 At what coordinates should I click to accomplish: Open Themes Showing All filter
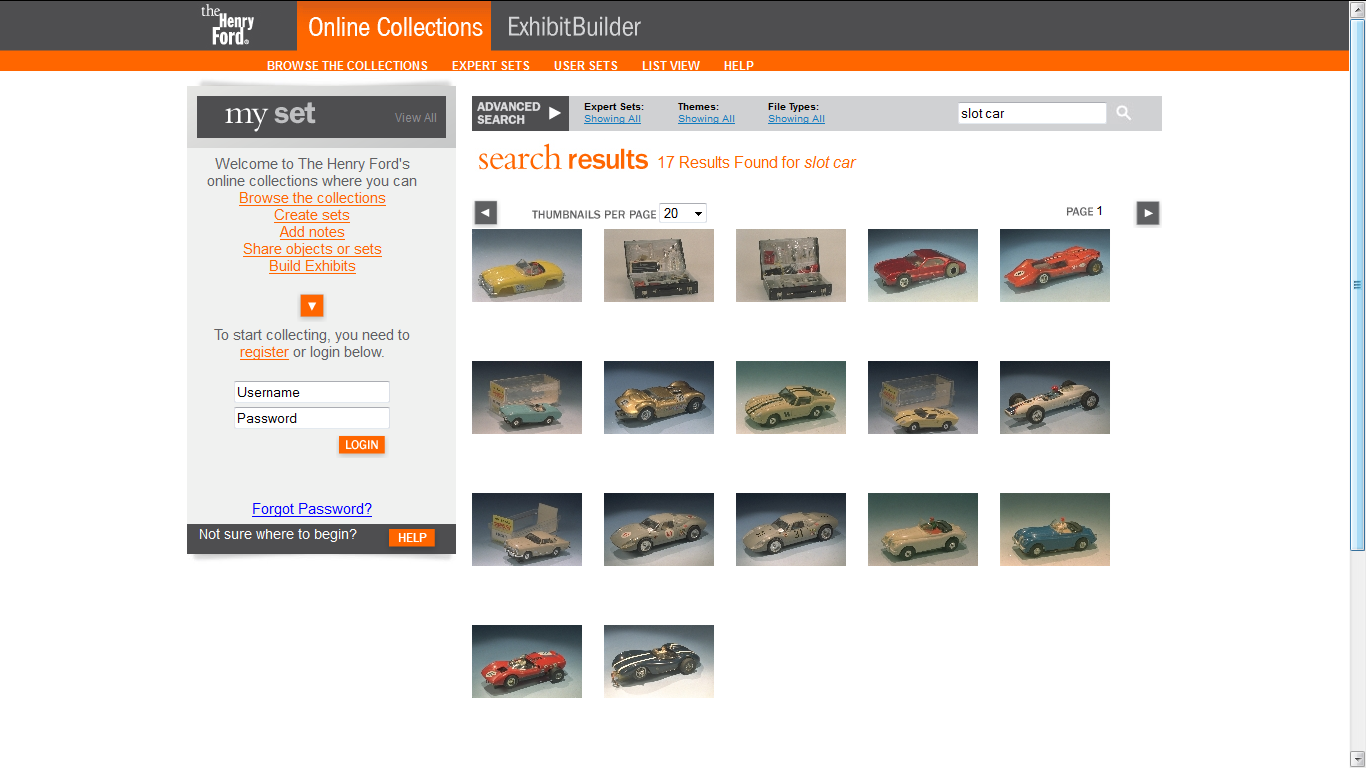click(706, 119)
